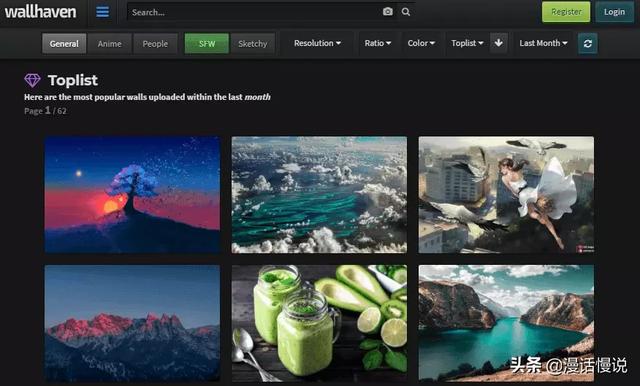Click the camera image-search icon
This screenshot has height=386, width=640.
point(388,12)
